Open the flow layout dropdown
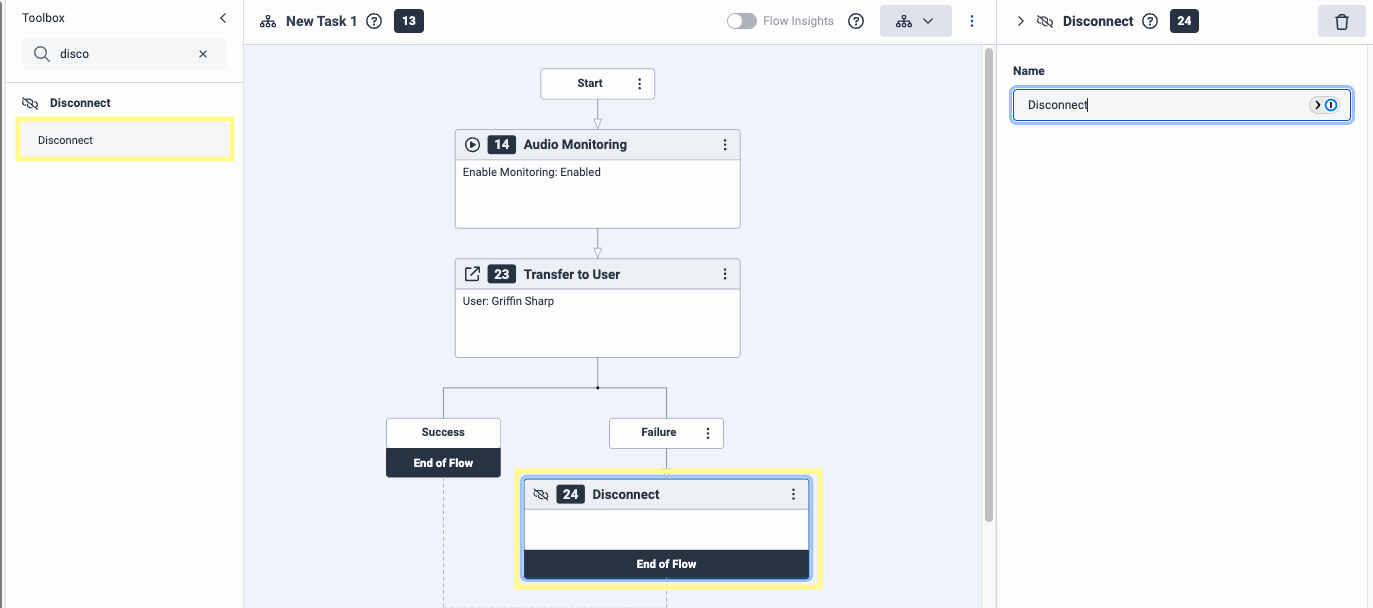The width and height of the screenshot is (1373, 608). pos(915,21)
